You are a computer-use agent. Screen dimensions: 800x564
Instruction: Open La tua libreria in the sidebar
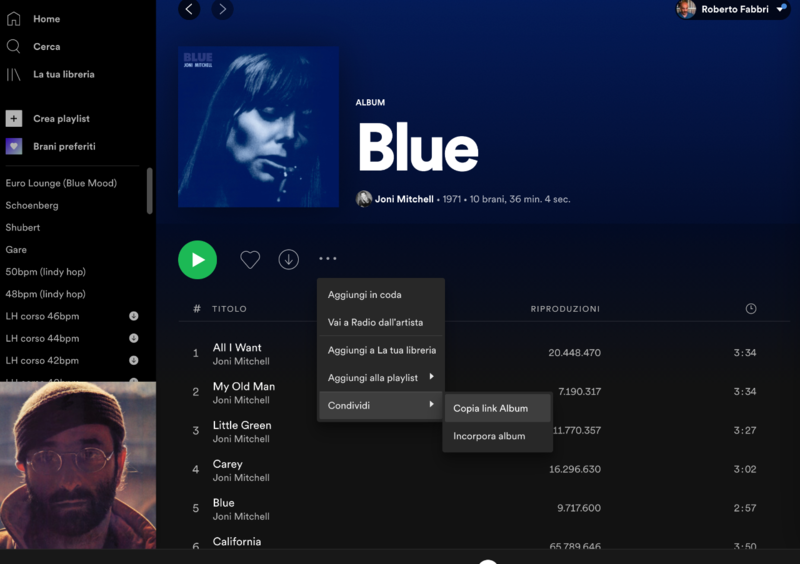tap(63, 75)
